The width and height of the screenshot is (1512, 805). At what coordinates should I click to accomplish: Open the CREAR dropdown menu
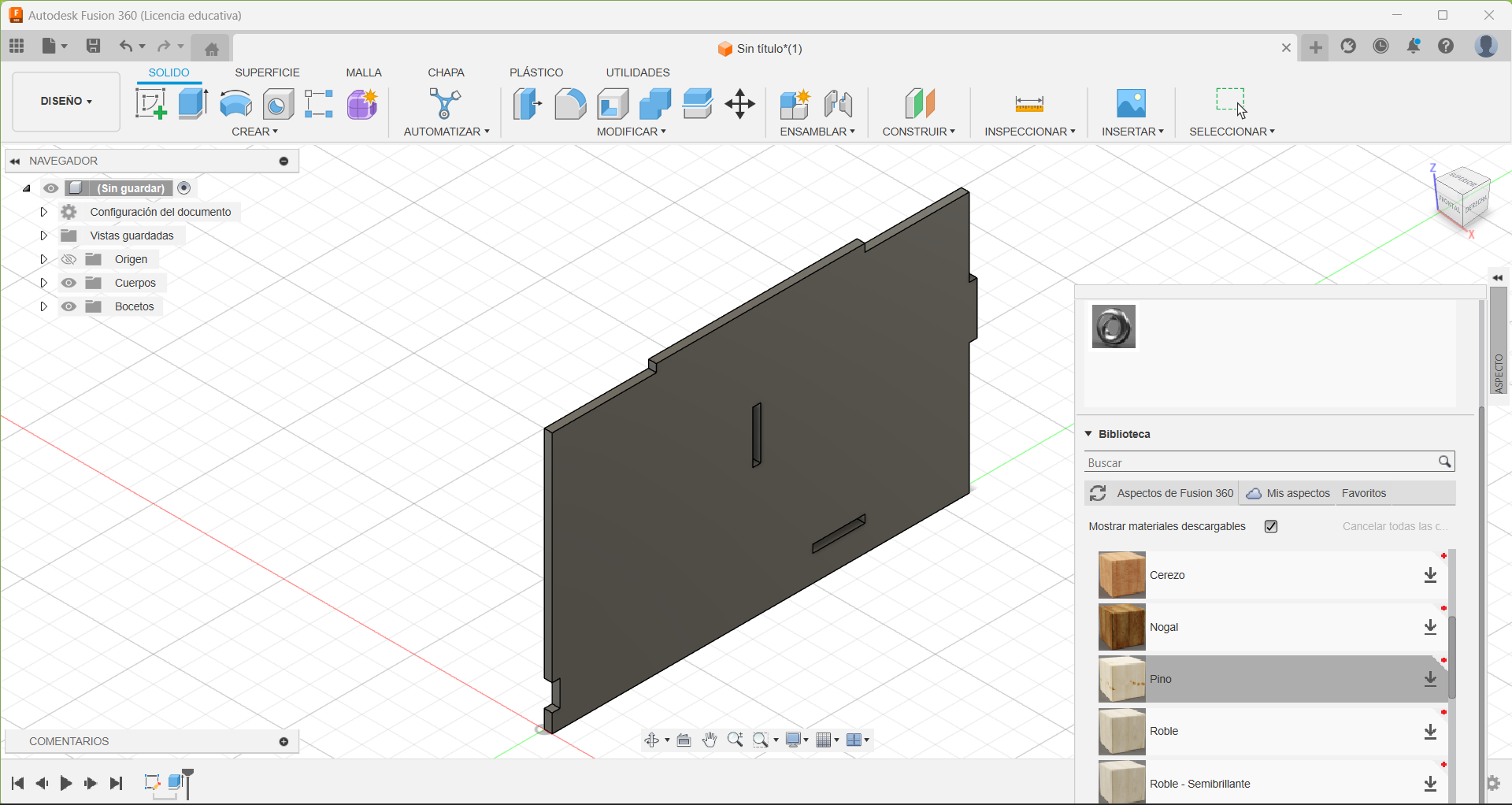click(254, 132)
